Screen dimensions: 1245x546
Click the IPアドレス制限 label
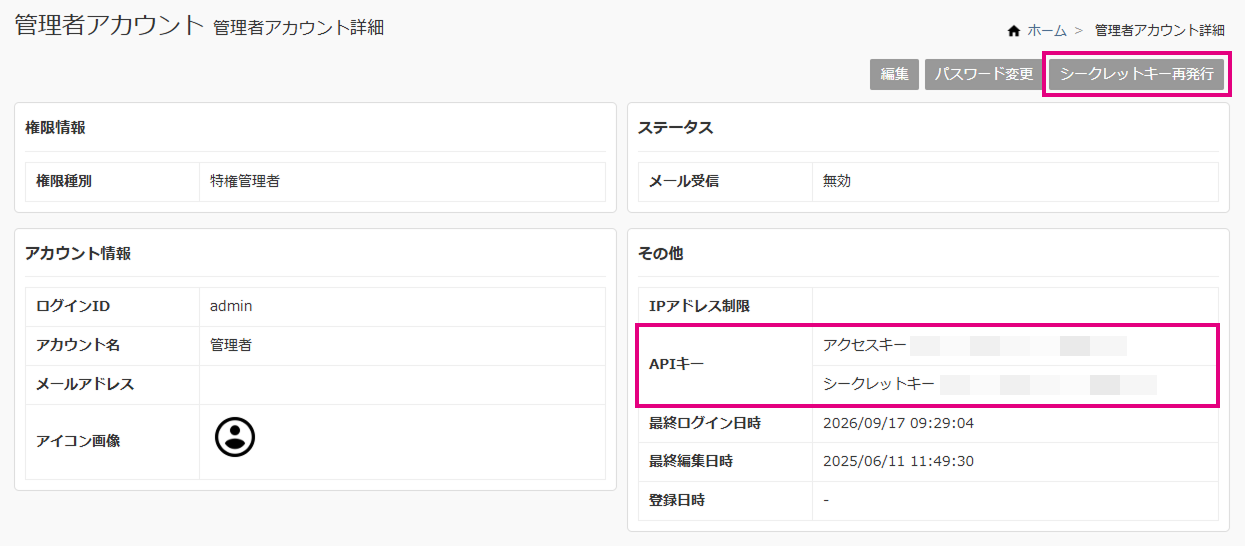(x=700, y=306)
